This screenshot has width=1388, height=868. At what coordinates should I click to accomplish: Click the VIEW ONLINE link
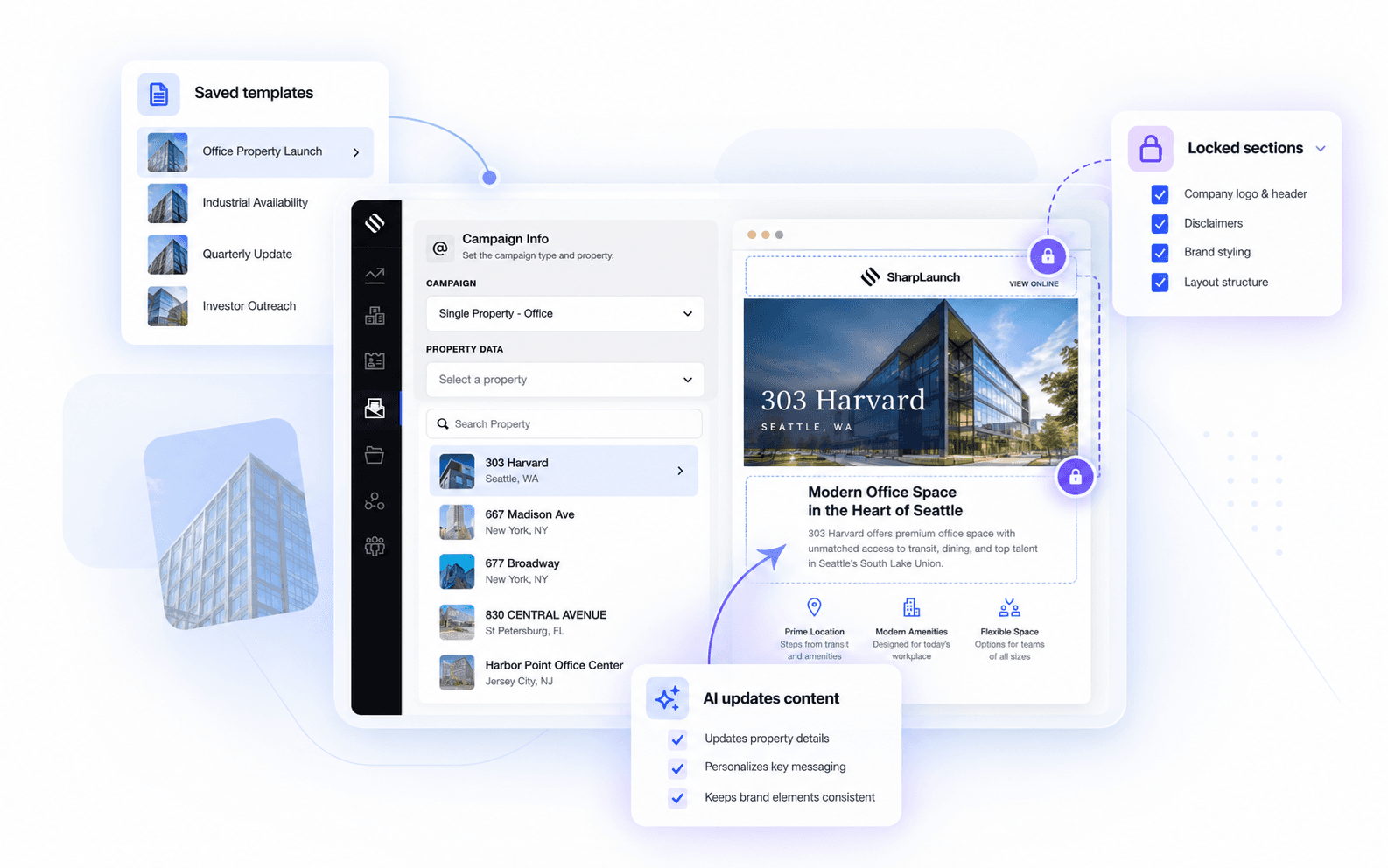[1034, 284]
